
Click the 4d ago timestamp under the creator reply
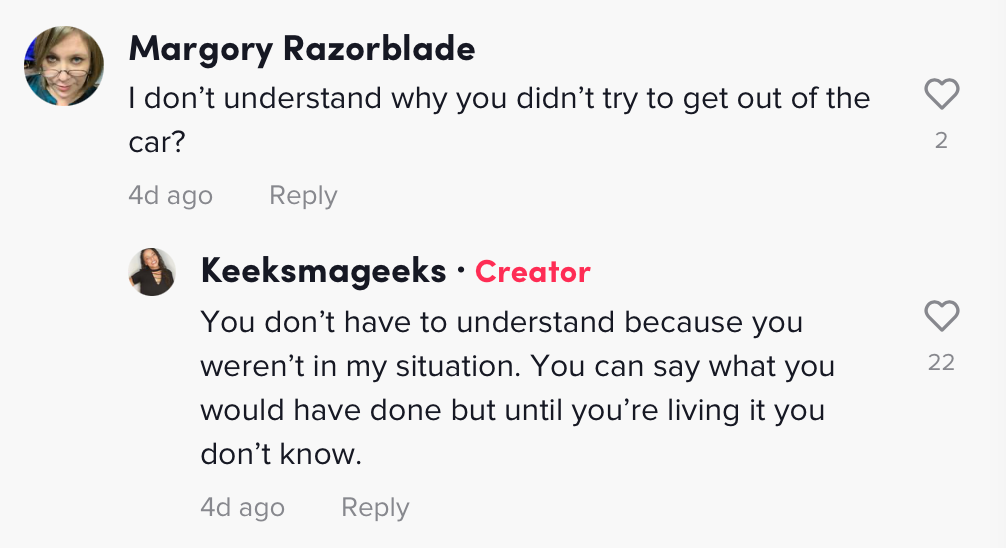coord(242,508)
